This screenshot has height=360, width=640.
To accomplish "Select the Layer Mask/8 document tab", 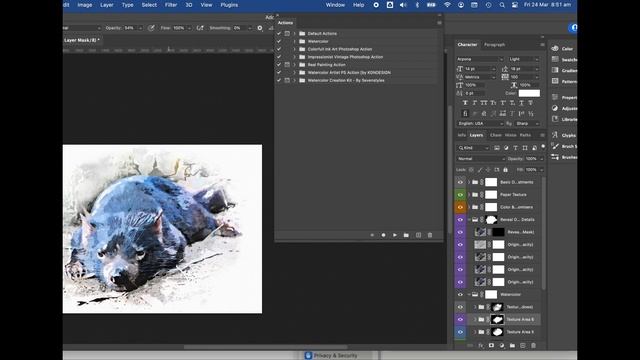I will point(82,40).
